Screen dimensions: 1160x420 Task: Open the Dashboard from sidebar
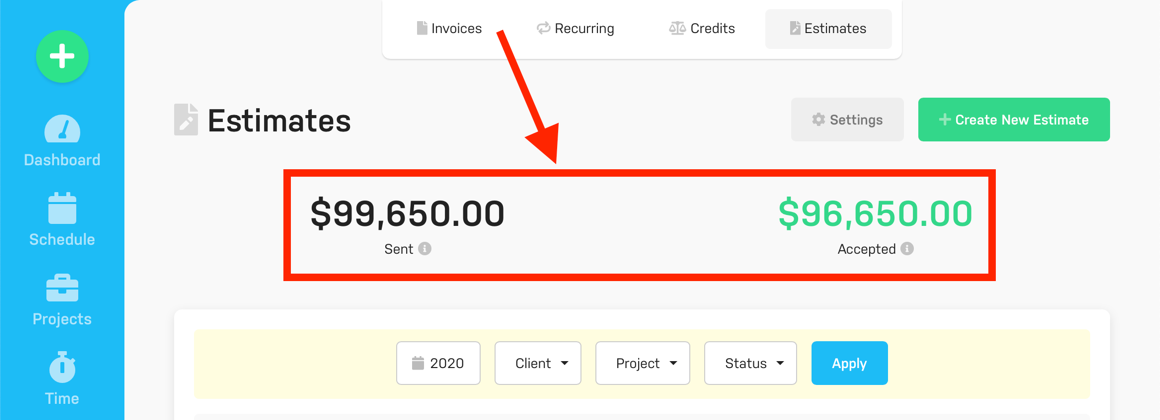click(x=62, y=131)
